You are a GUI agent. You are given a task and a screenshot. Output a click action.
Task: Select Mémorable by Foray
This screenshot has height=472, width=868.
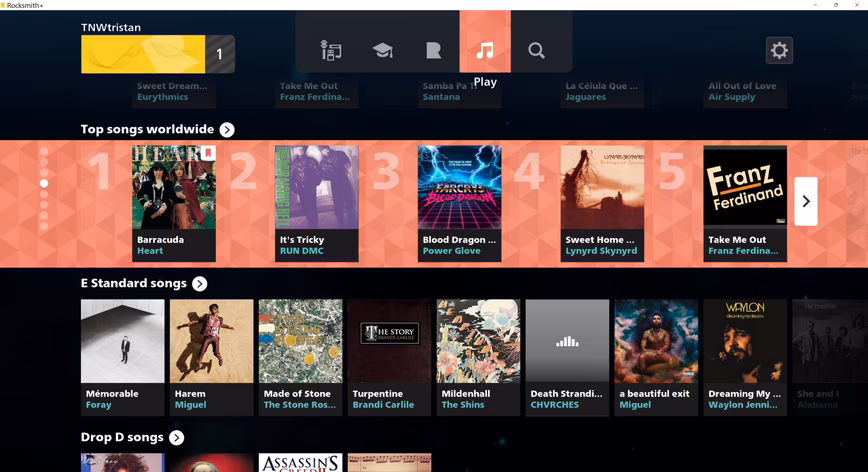click(x=122, y=357)
